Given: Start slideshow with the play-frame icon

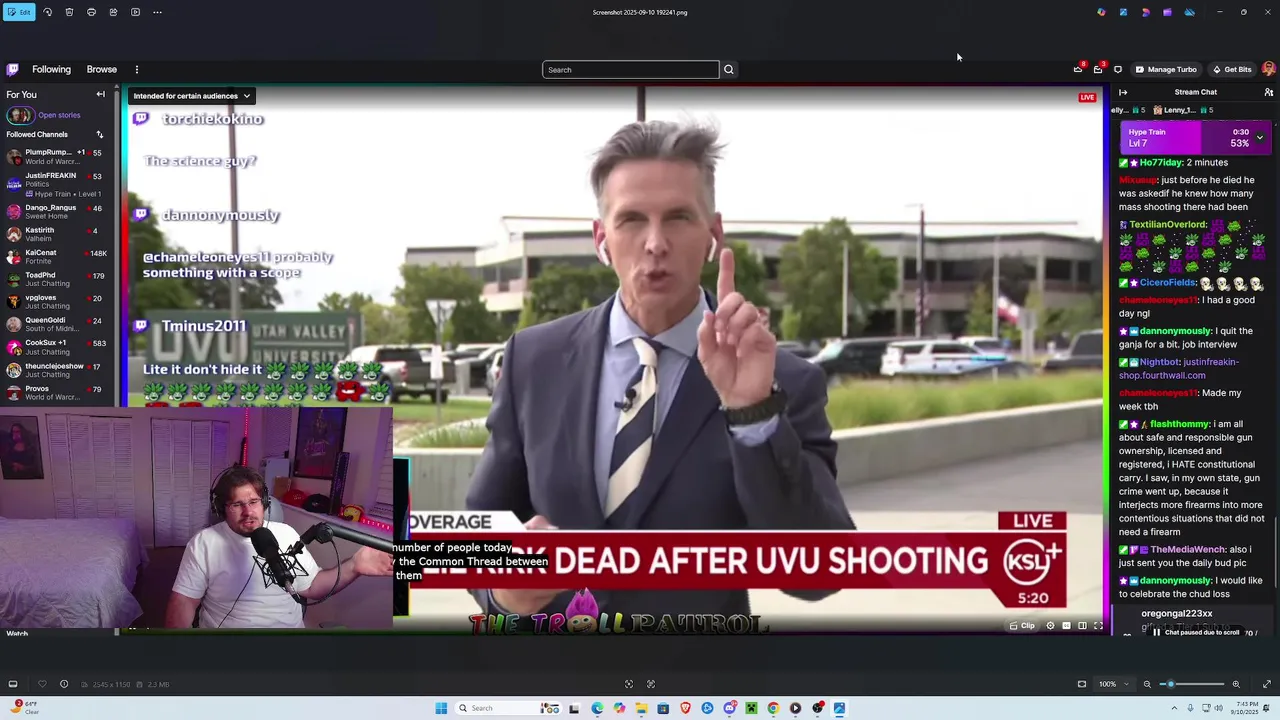Looking at the screenshot, I should click(x=135, y=12).
